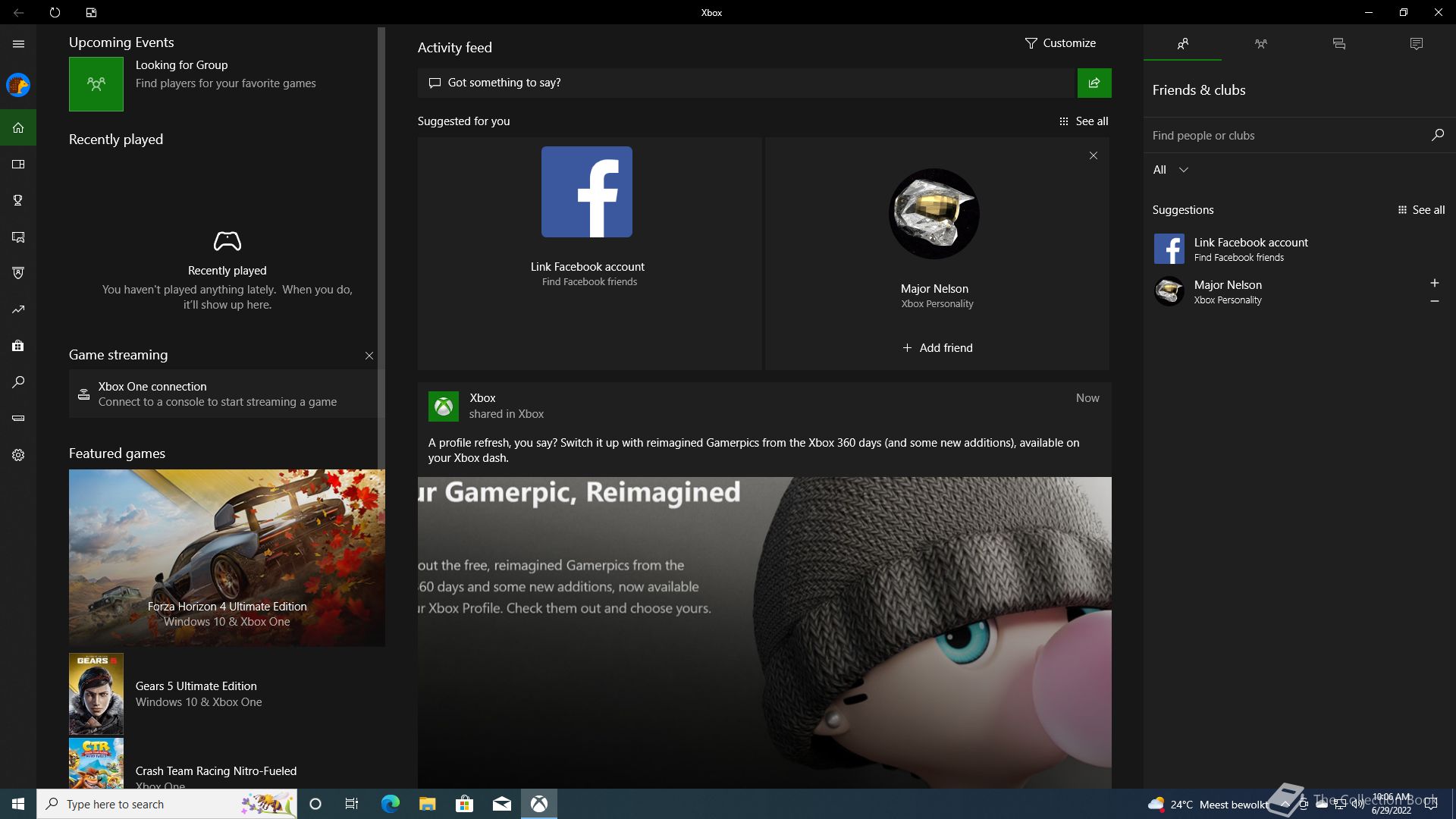Click See all in Suggested for you
The image size is (1456, 819).
pyautogui.click(x=1084, y=121)
